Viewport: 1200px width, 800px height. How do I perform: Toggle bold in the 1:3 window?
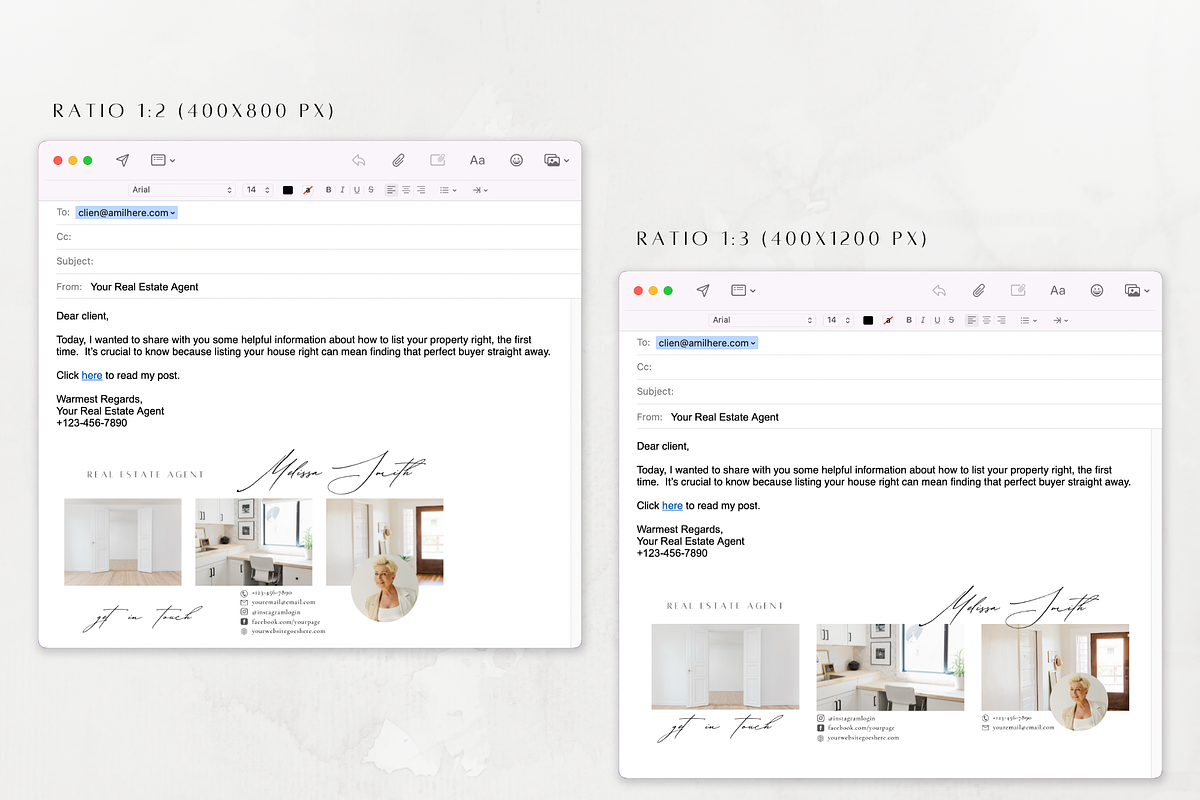[x=909, y=320]
